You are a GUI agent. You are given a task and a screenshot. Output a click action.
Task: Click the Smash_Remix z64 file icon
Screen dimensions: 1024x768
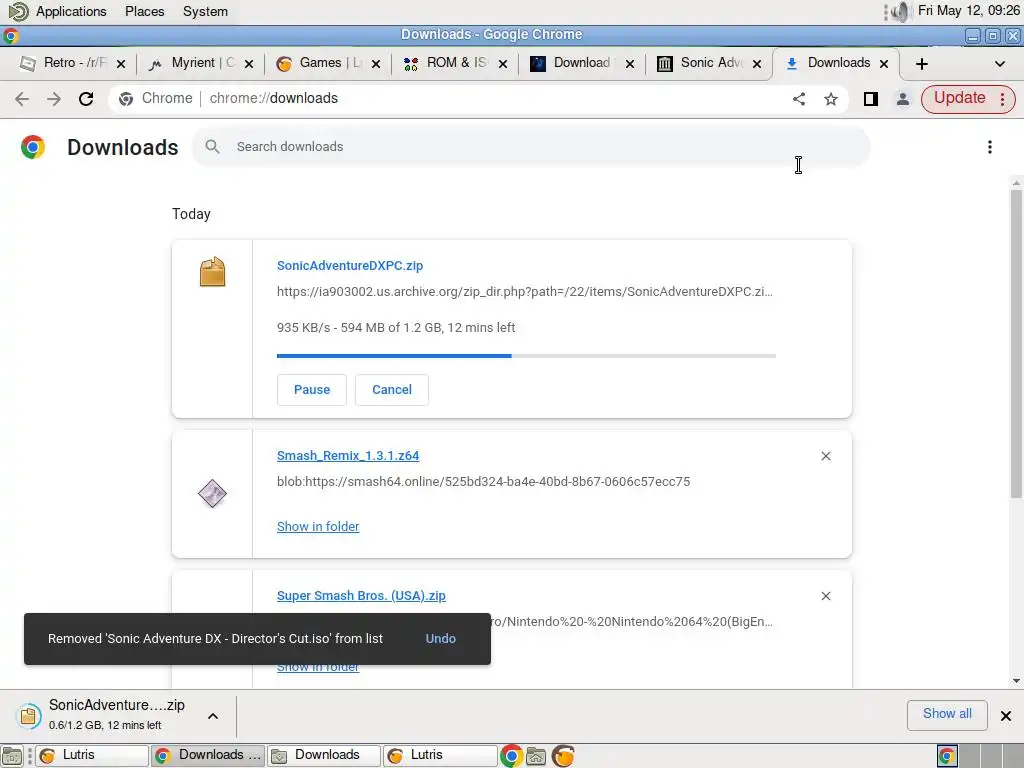point(212,494)
